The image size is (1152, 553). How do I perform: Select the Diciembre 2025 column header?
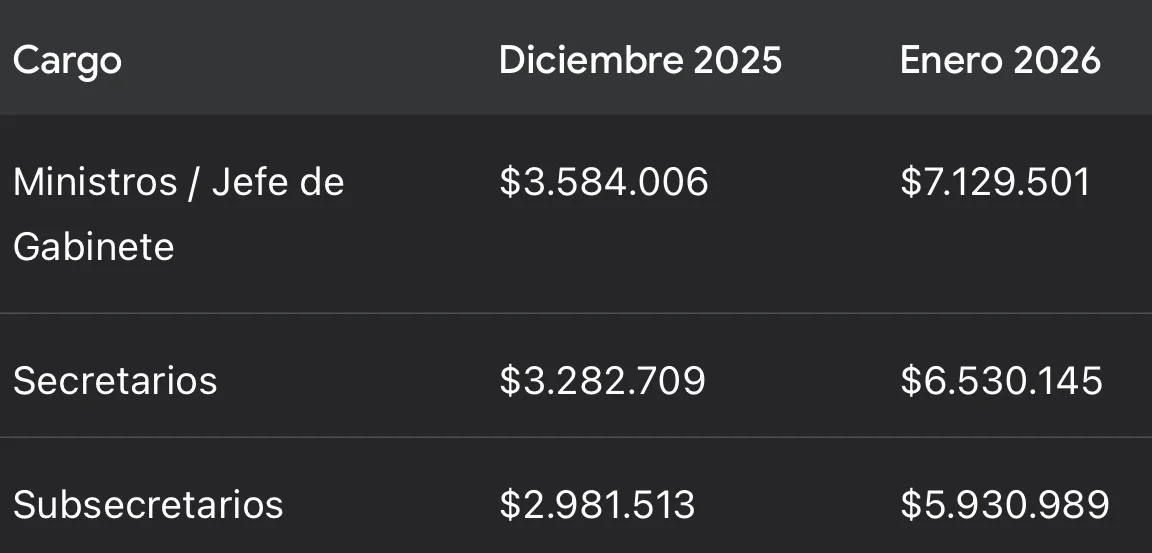[640, 61]
